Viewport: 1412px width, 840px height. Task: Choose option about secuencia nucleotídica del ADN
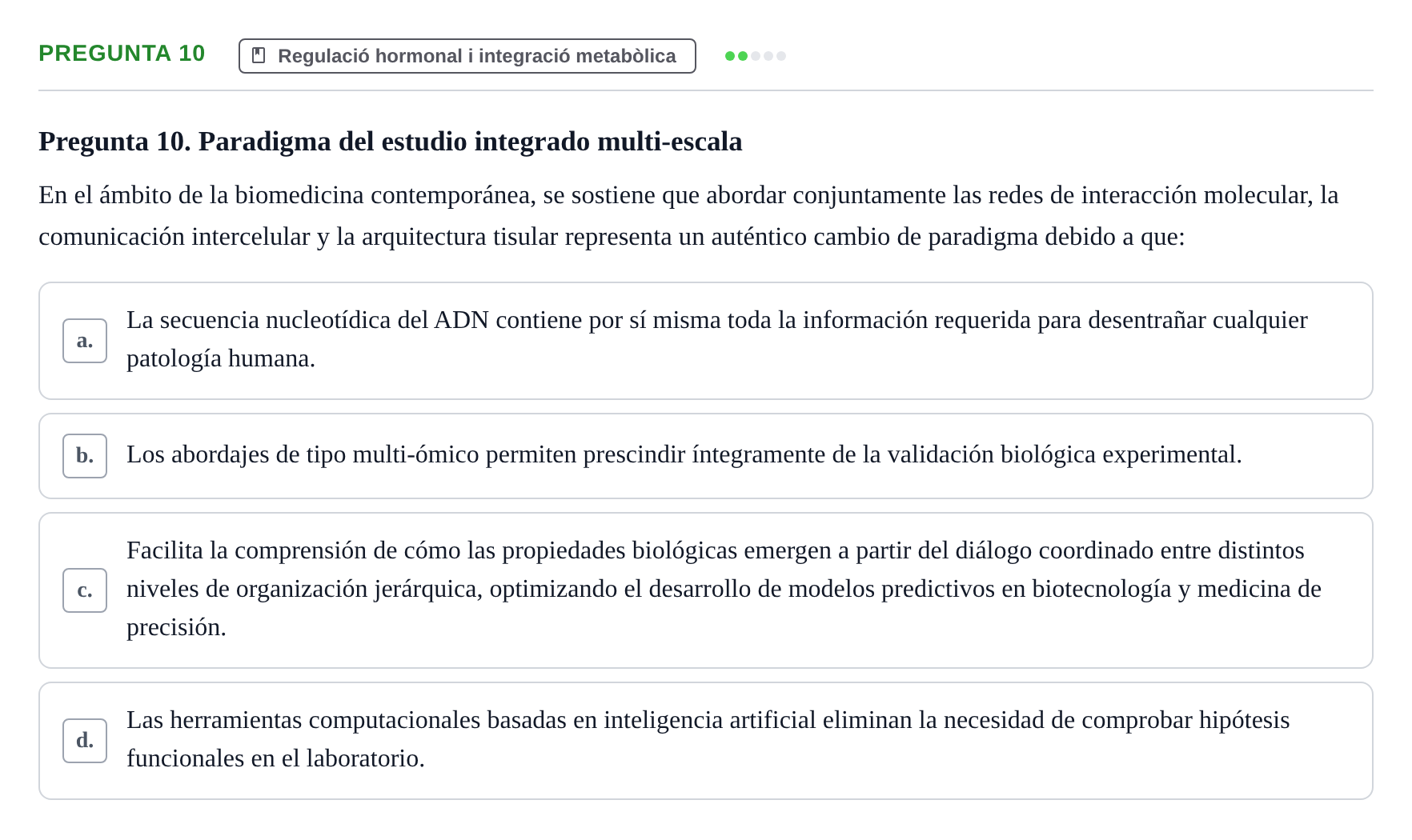pos(706,341)
